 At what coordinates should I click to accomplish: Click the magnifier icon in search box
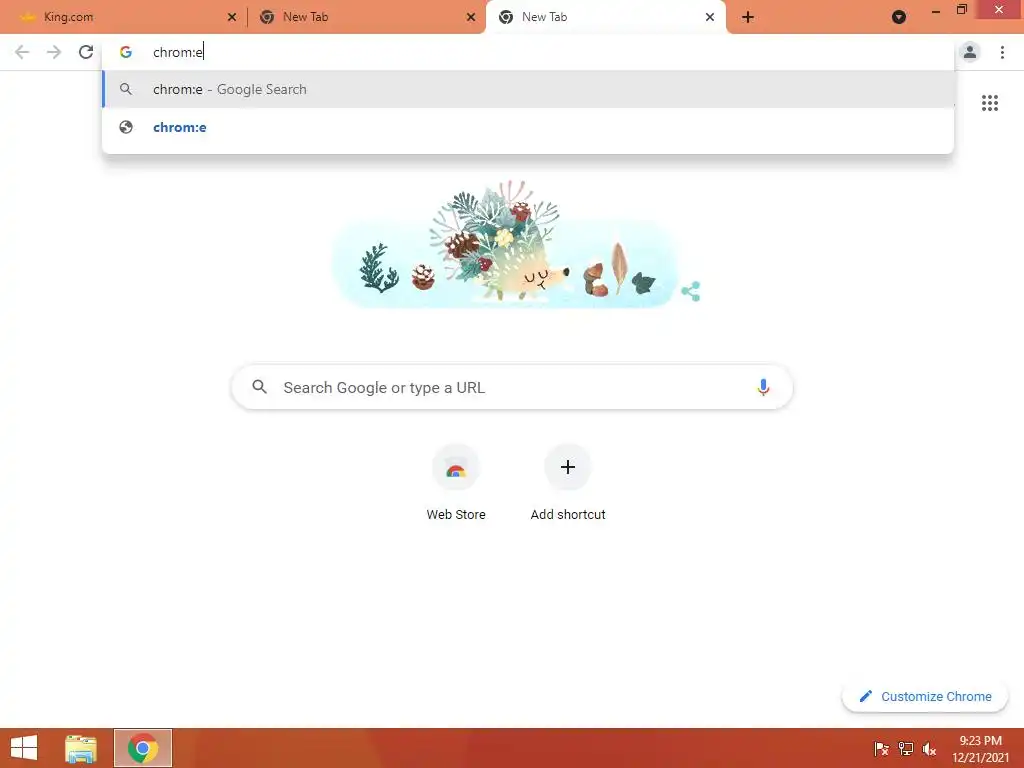[x=259, y=387]
